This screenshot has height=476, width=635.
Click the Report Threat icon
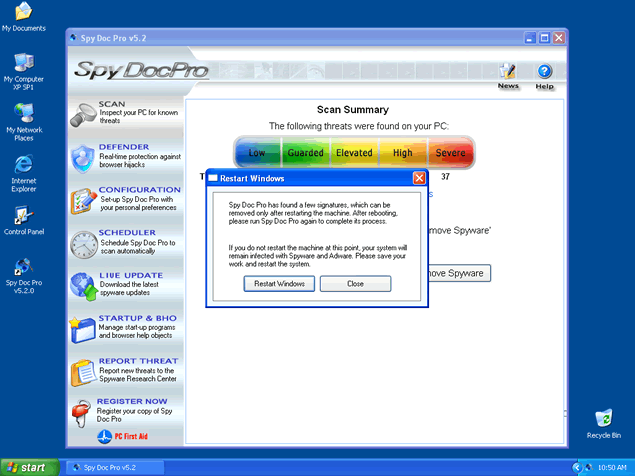(x=83, y=372)
